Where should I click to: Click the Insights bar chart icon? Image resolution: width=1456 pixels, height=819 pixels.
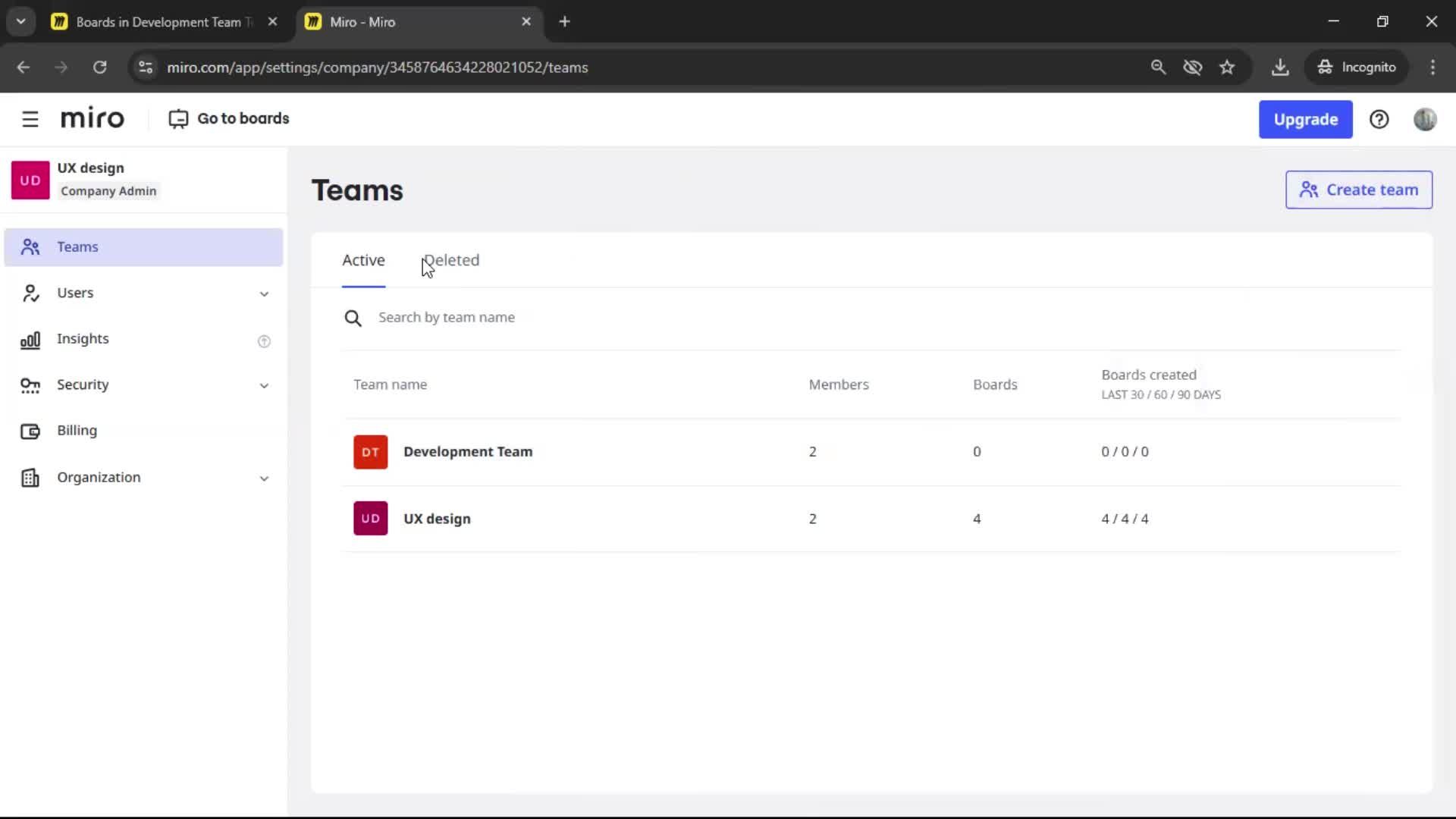30,340
